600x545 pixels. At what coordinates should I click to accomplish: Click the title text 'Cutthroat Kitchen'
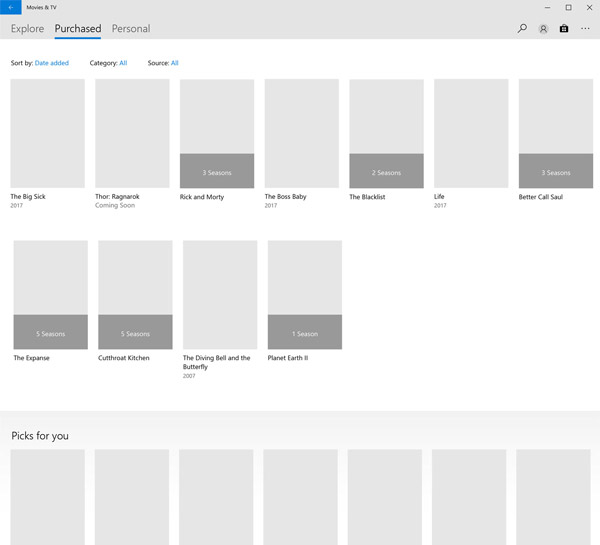[124, 358]
